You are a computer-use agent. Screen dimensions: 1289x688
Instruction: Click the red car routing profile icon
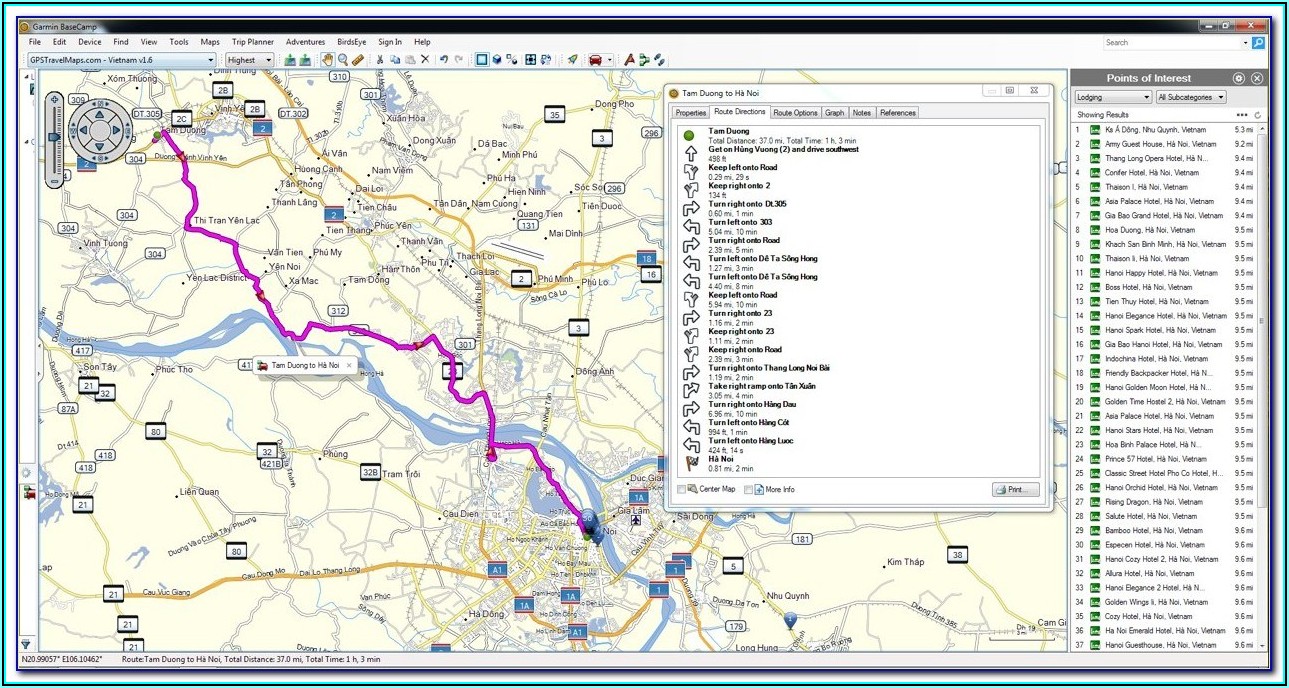click(x=596, y=60)
